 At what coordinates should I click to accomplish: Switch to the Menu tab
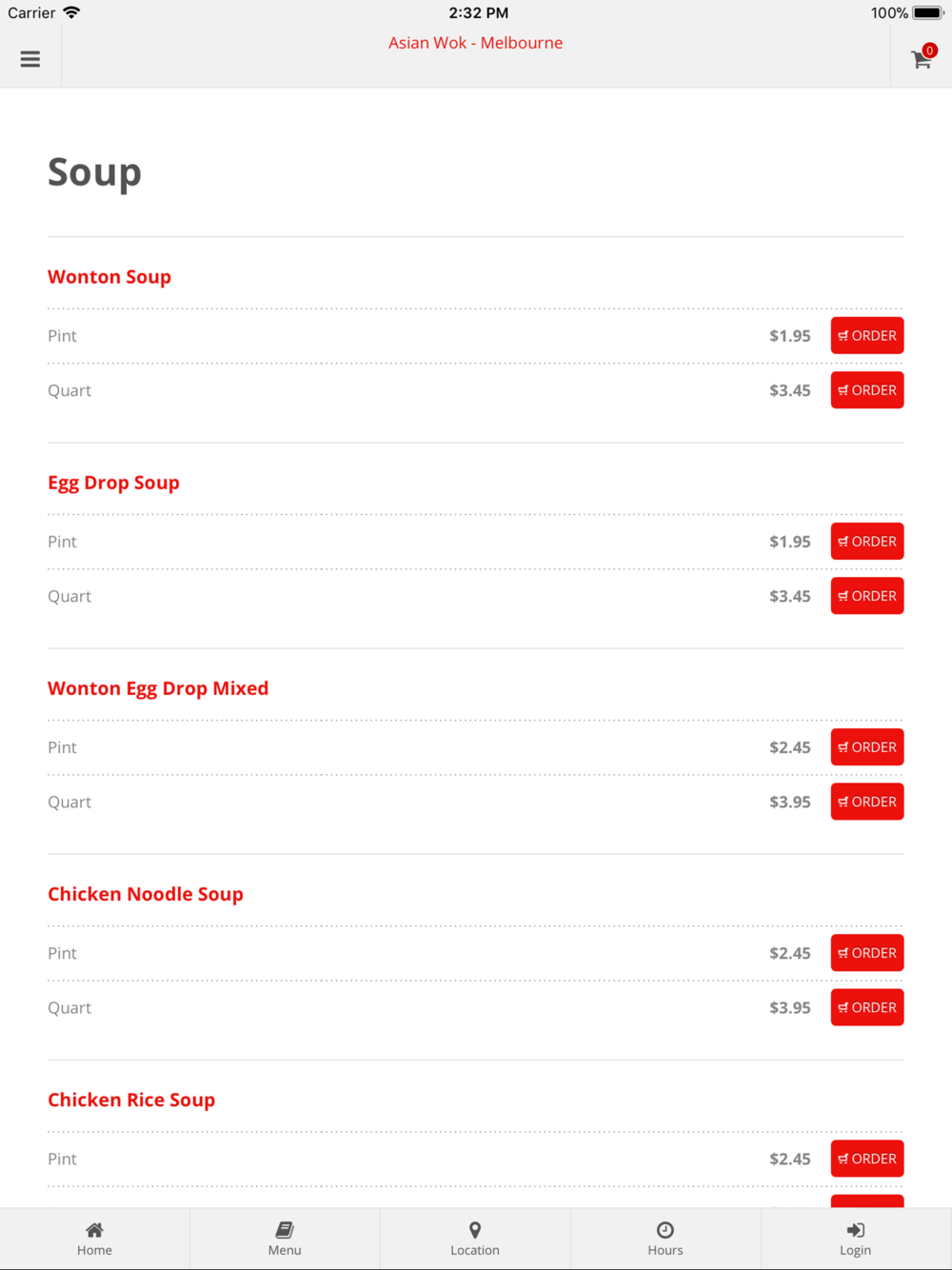click(x=285, y=1239)
